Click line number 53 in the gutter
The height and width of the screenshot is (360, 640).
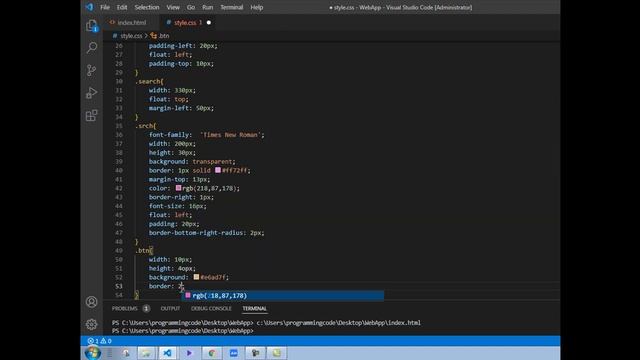(119, 286)
